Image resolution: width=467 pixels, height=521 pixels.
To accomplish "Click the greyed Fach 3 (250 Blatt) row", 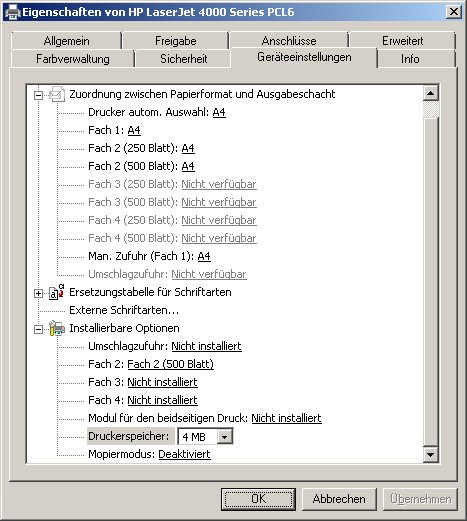I will click(x=172, y=184).
